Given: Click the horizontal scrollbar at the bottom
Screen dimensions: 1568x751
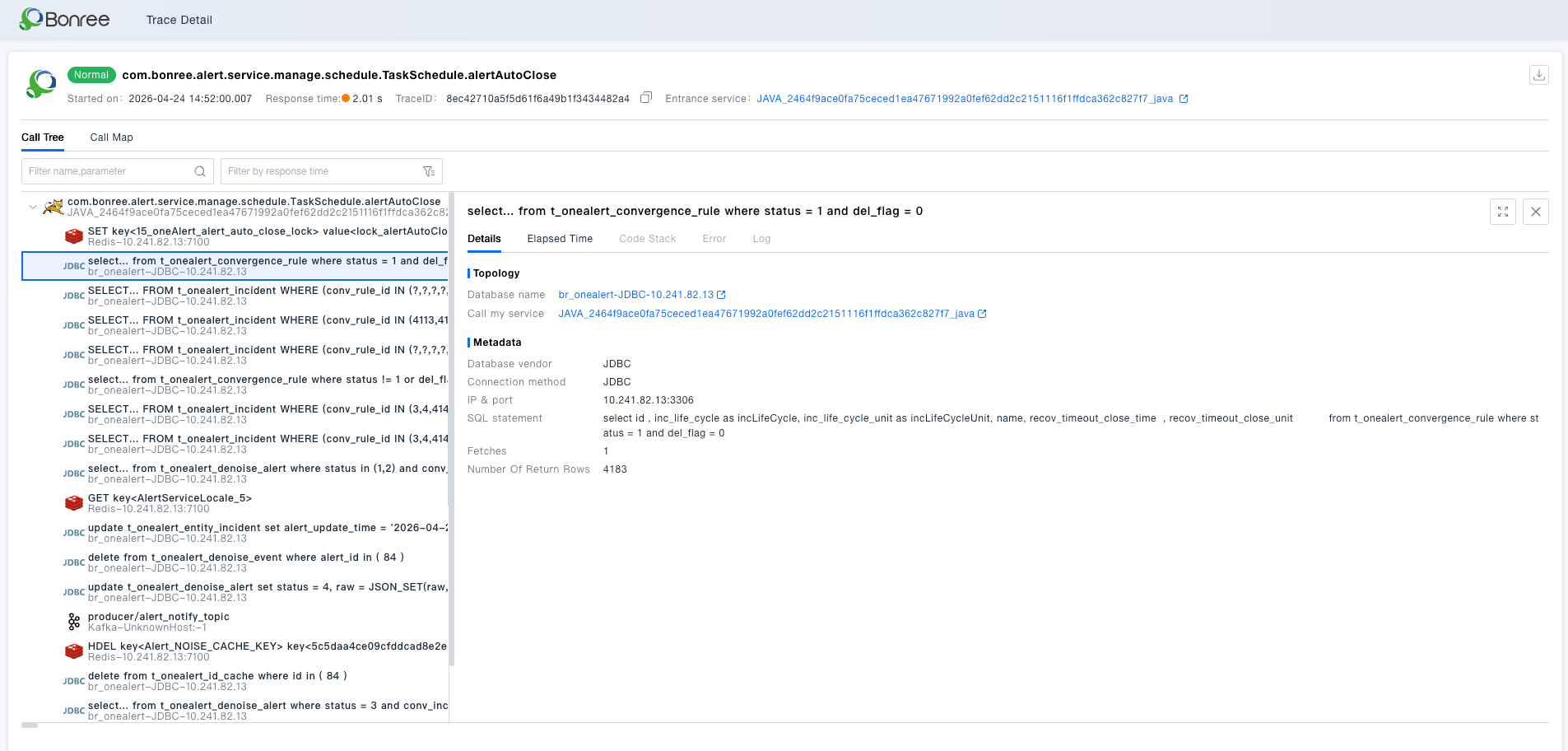Looking at the screenshot, I should pos(30,725).
